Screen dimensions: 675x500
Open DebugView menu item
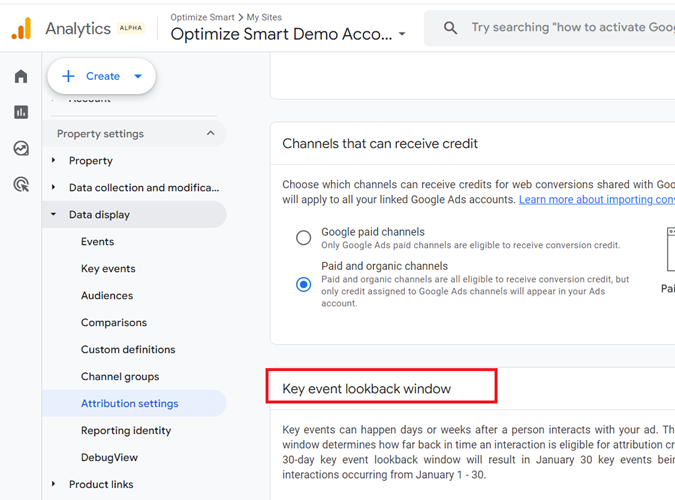(109, 457)
